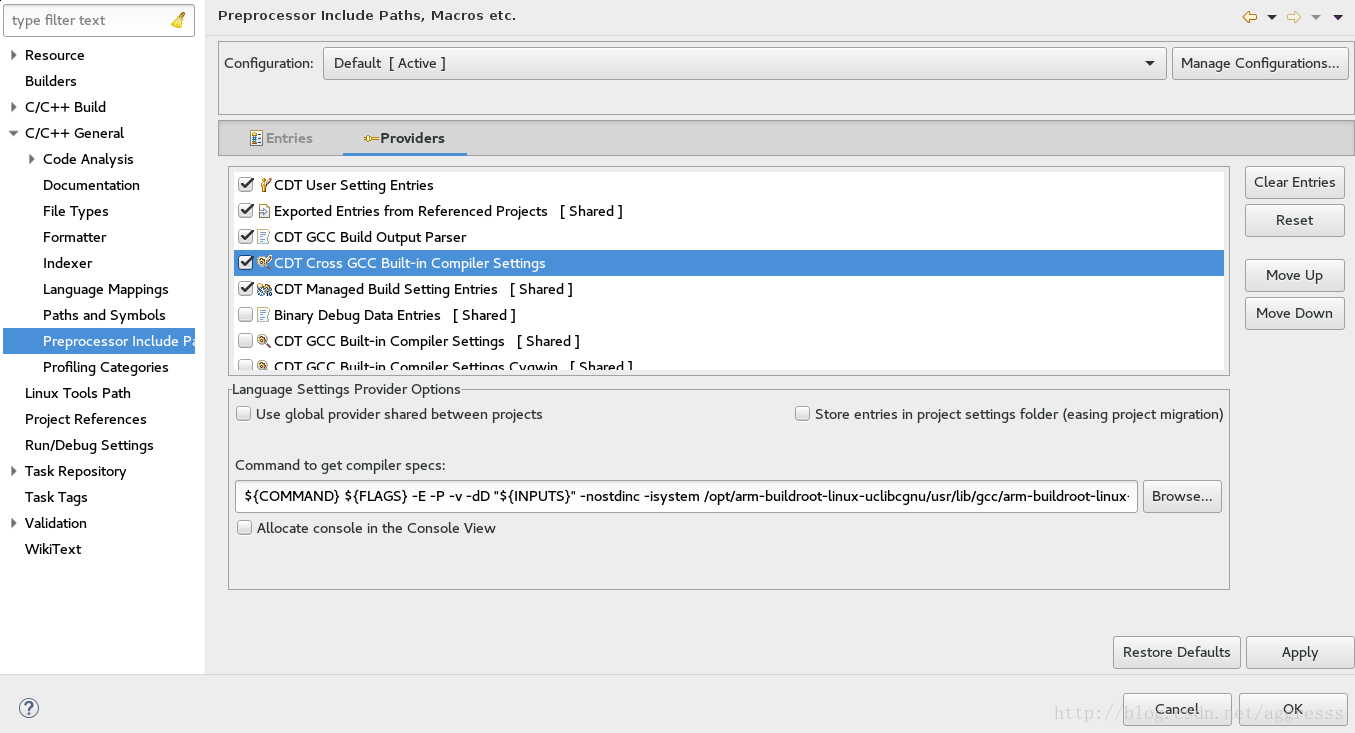Open the Configuration dropdown

click(x=745, y=63)
